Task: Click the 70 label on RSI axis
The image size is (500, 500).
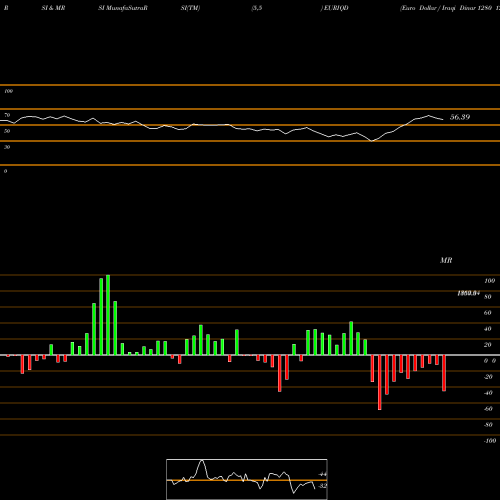Action: tap(7, 115)
